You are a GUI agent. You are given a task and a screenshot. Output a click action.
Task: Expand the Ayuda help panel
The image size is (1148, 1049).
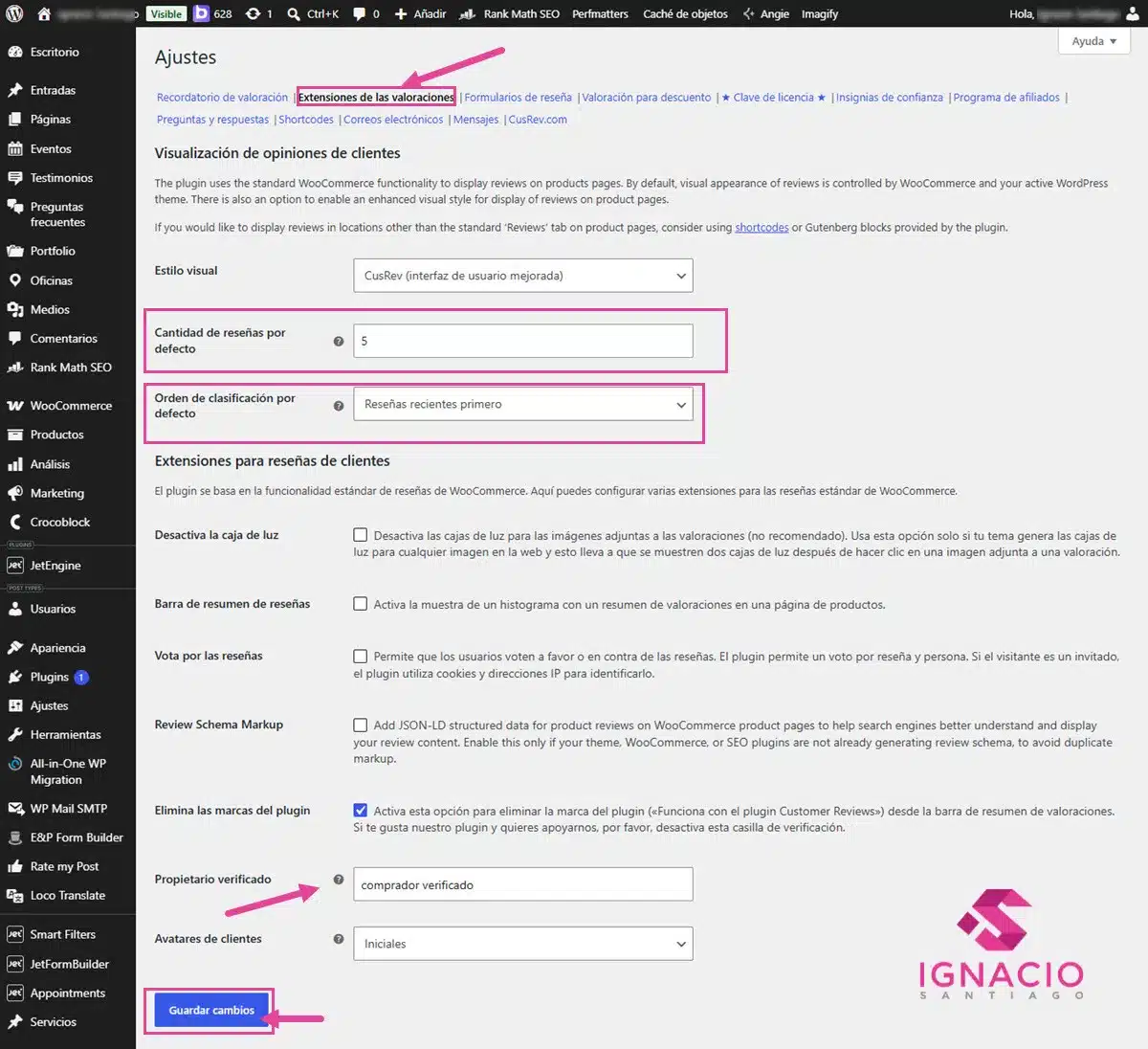tap(1094, 41)
